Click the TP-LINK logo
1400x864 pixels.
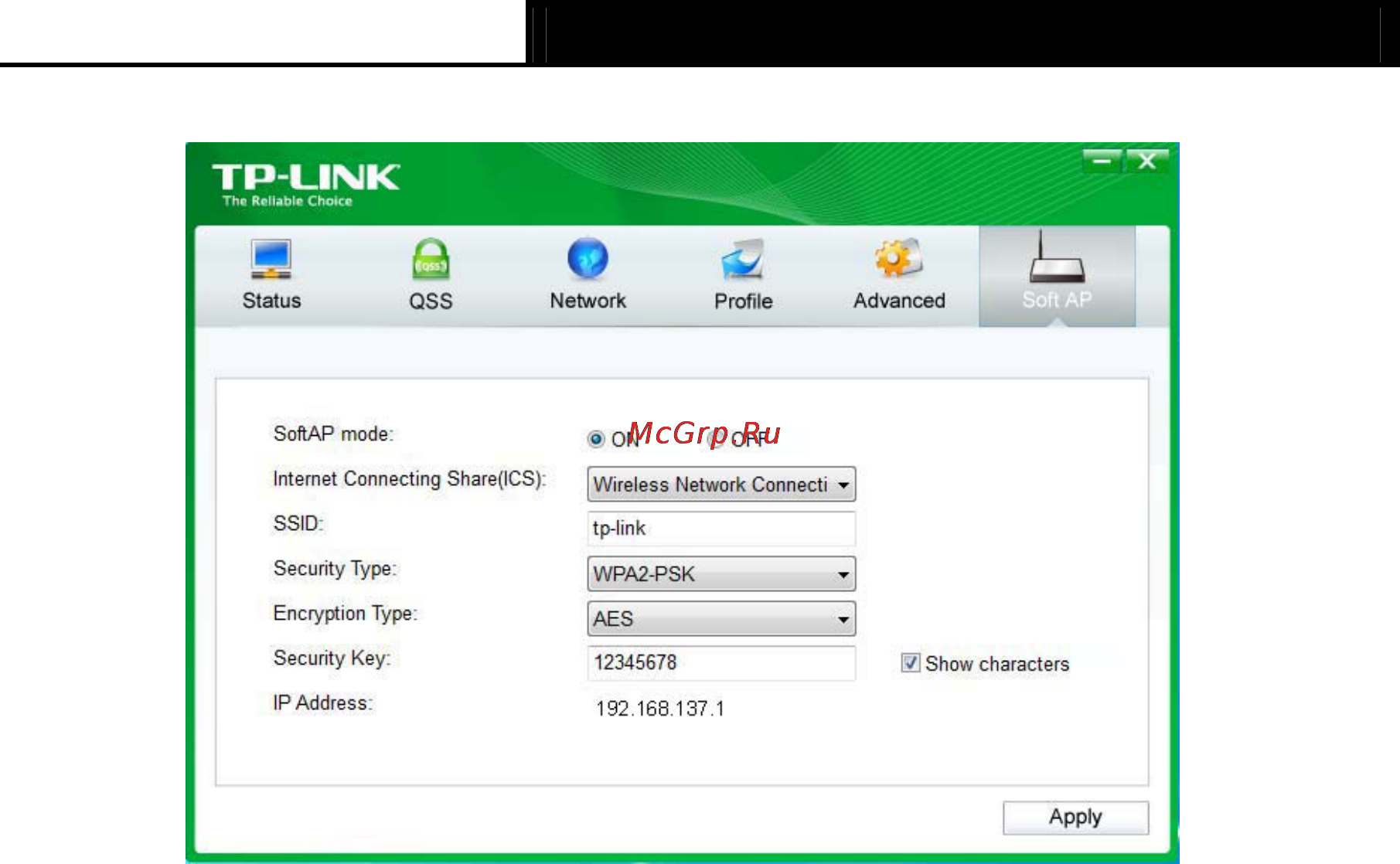pos(305,177)
